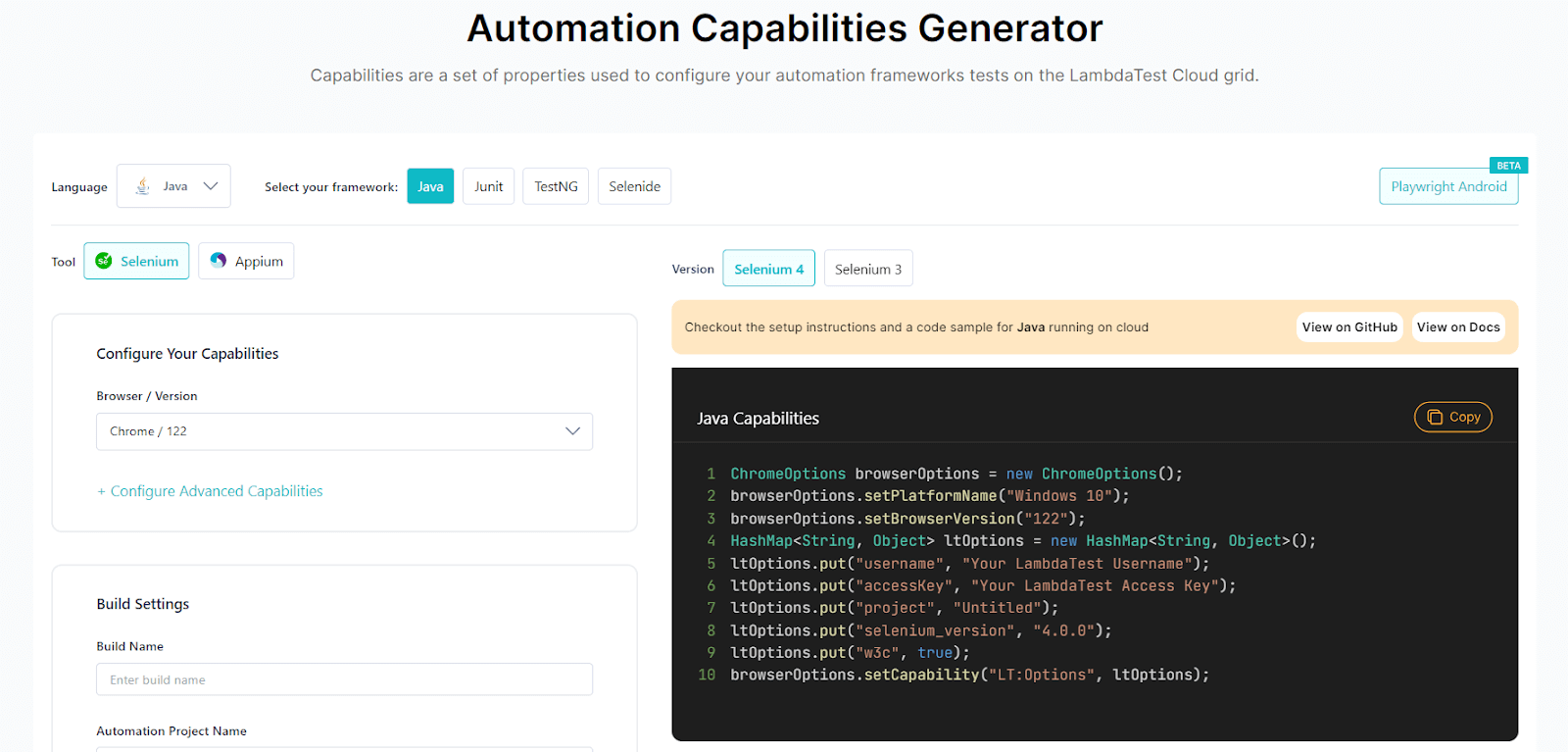Screen dimensions: 1568x752
Task: Click code line with "username" entry
Action: (x=969, y=564)
